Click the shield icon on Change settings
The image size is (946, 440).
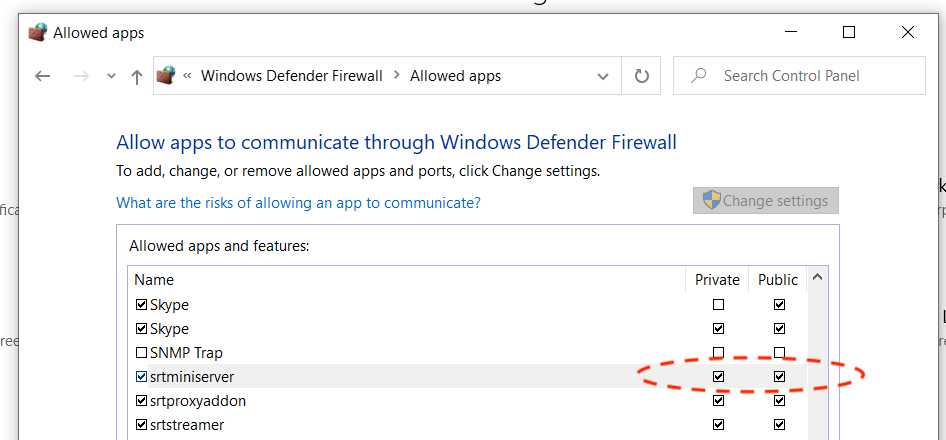click(x=712, y=200)
